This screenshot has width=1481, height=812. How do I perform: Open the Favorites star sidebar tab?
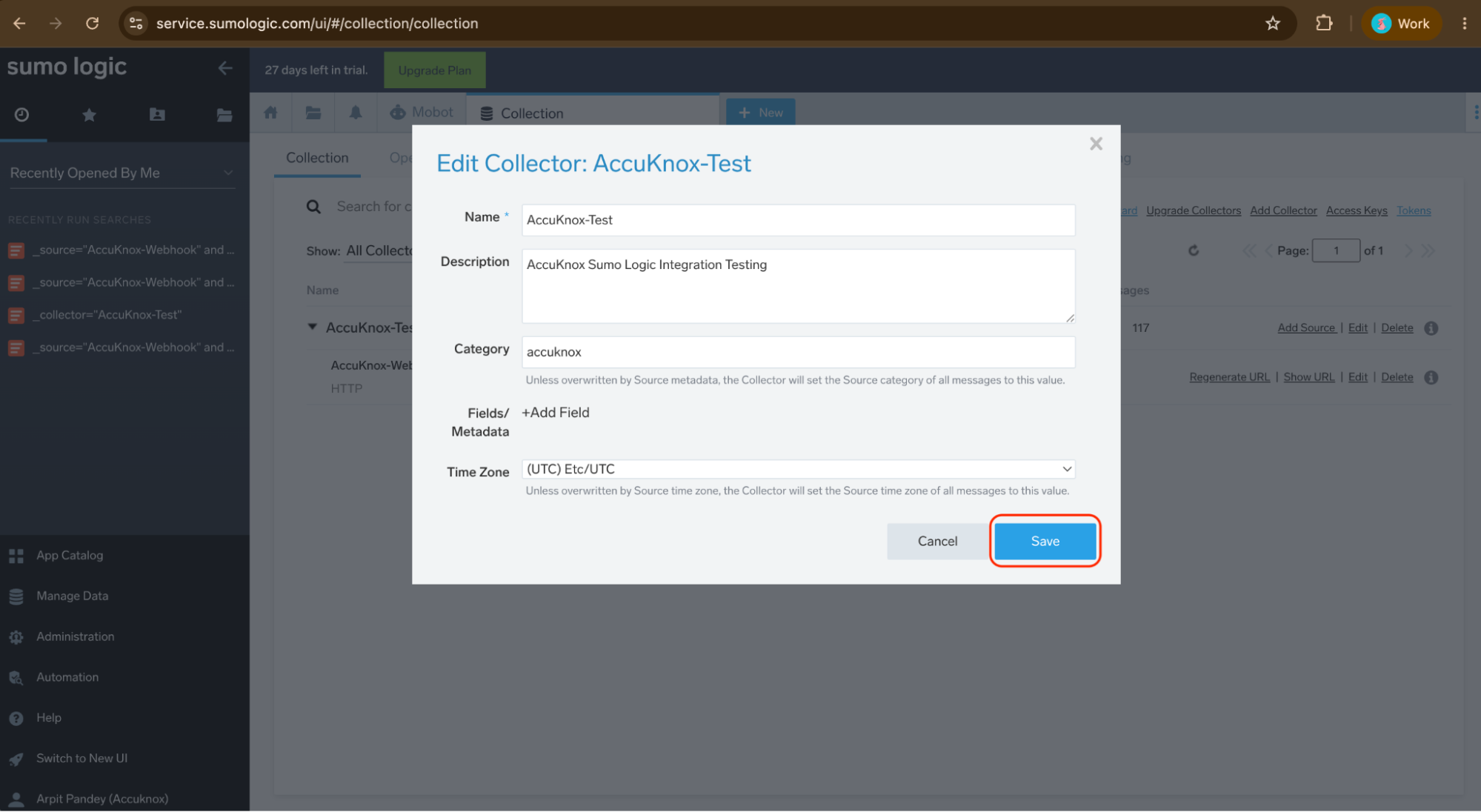[90, 115]
